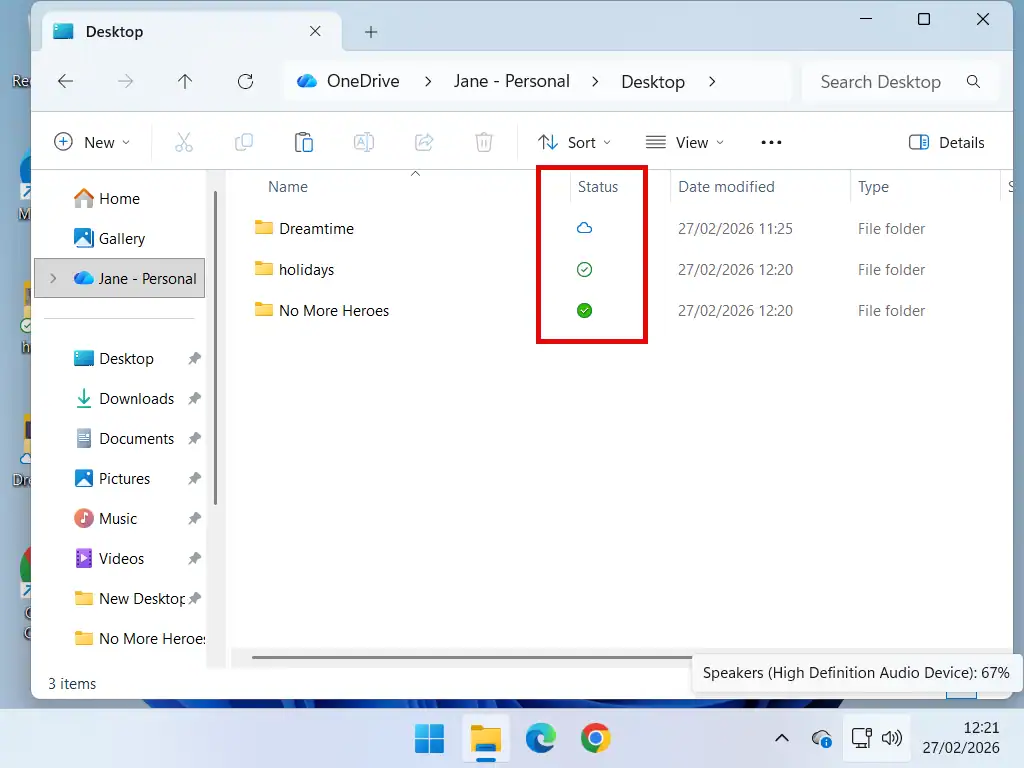Image resolution: width=1024 pixels, height=768 pixels.
Task: Click the Rename icon on the toolbar
Action: (x=364, y=142)
